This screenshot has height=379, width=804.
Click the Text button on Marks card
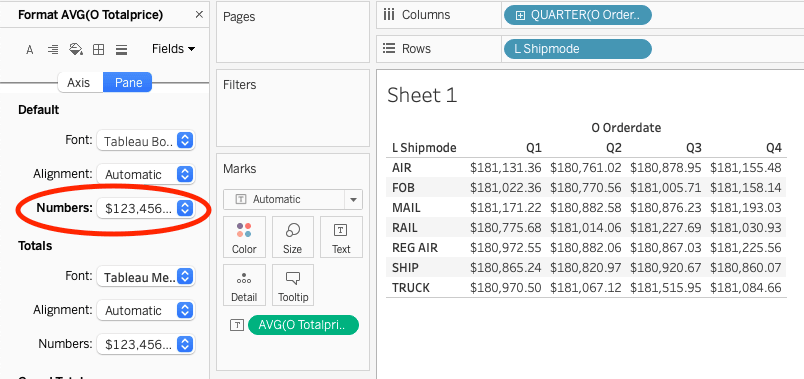[341, 237]
